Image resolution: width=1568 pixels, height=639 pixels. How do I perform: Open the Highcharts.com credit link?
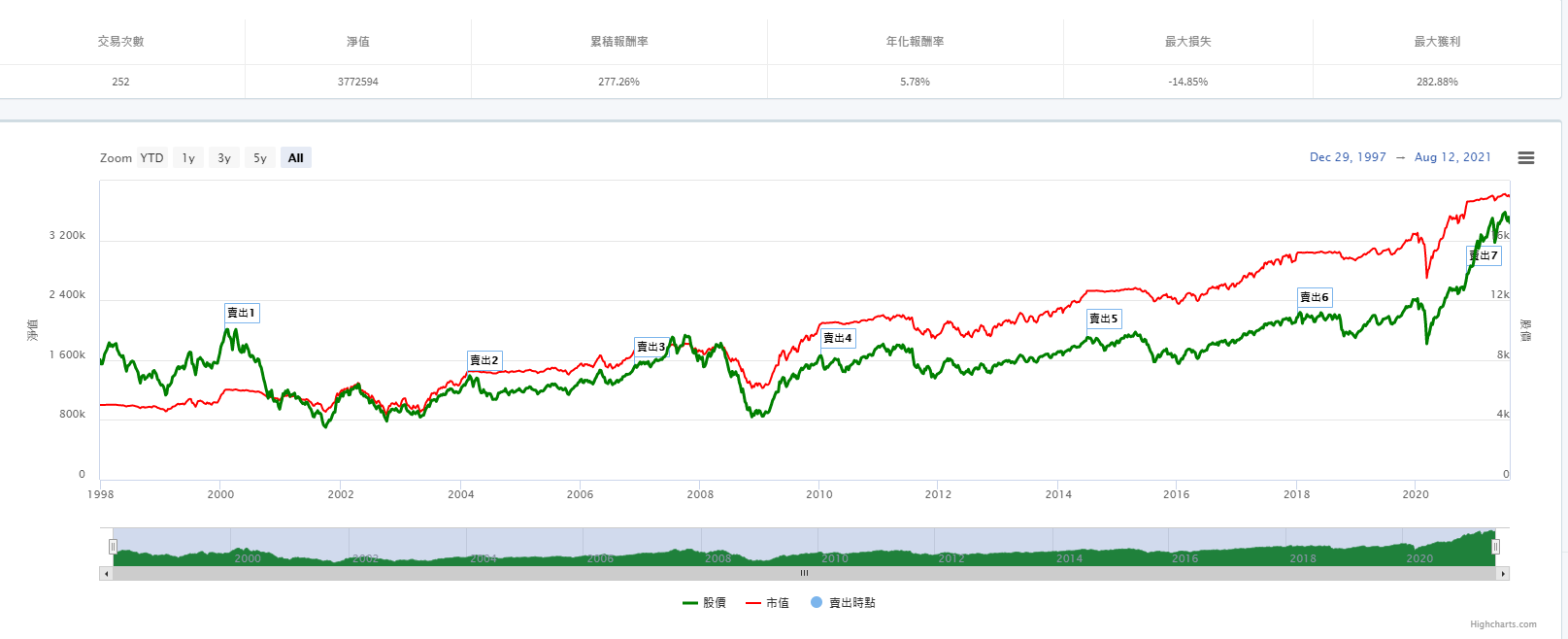[1503, 624]
